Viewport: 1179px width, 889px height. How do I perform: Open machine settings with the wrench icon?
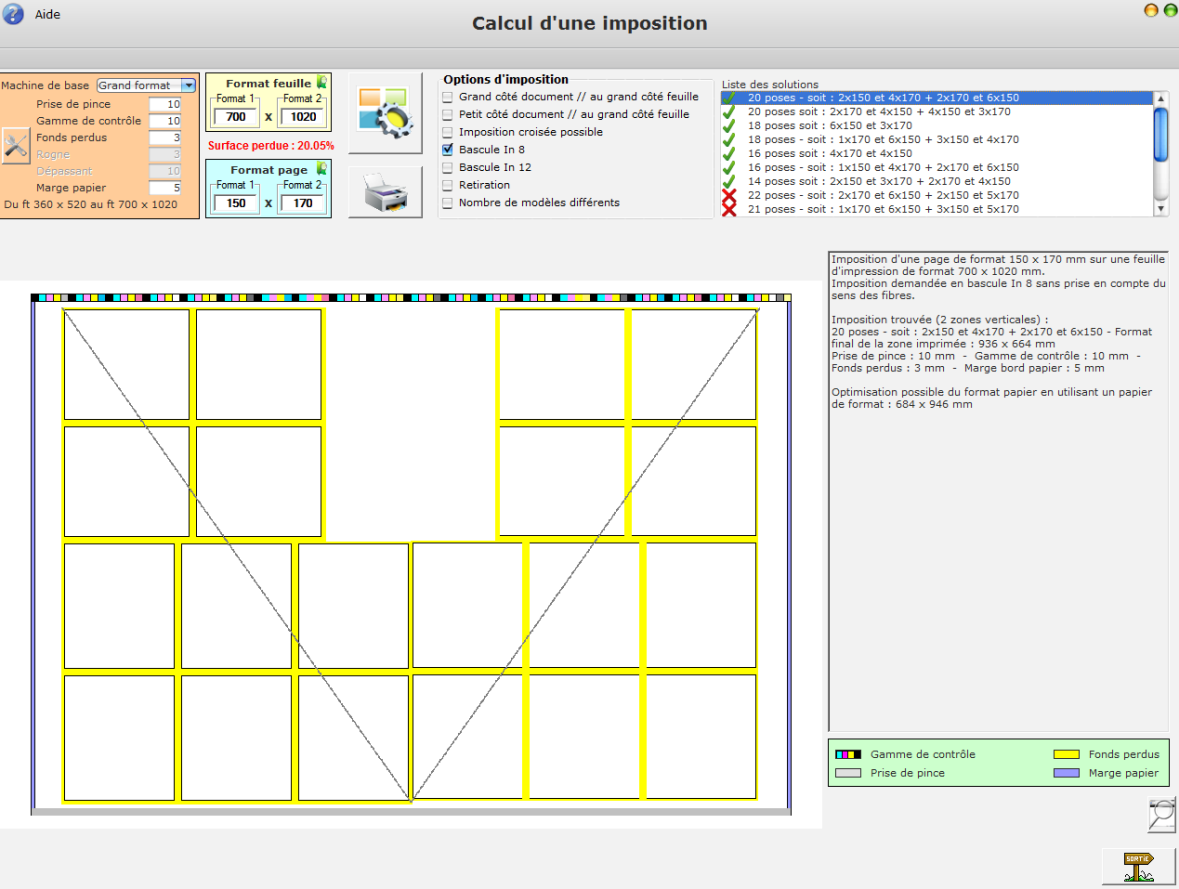point(15,146)
